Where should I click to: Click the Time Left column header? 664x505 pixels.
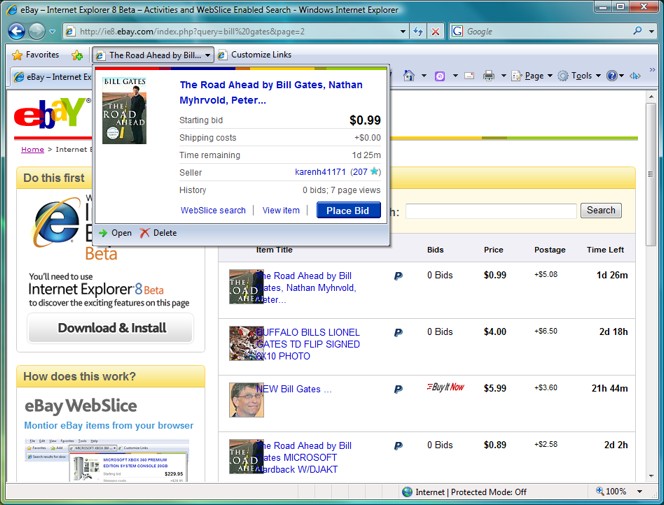click(605, 250)
